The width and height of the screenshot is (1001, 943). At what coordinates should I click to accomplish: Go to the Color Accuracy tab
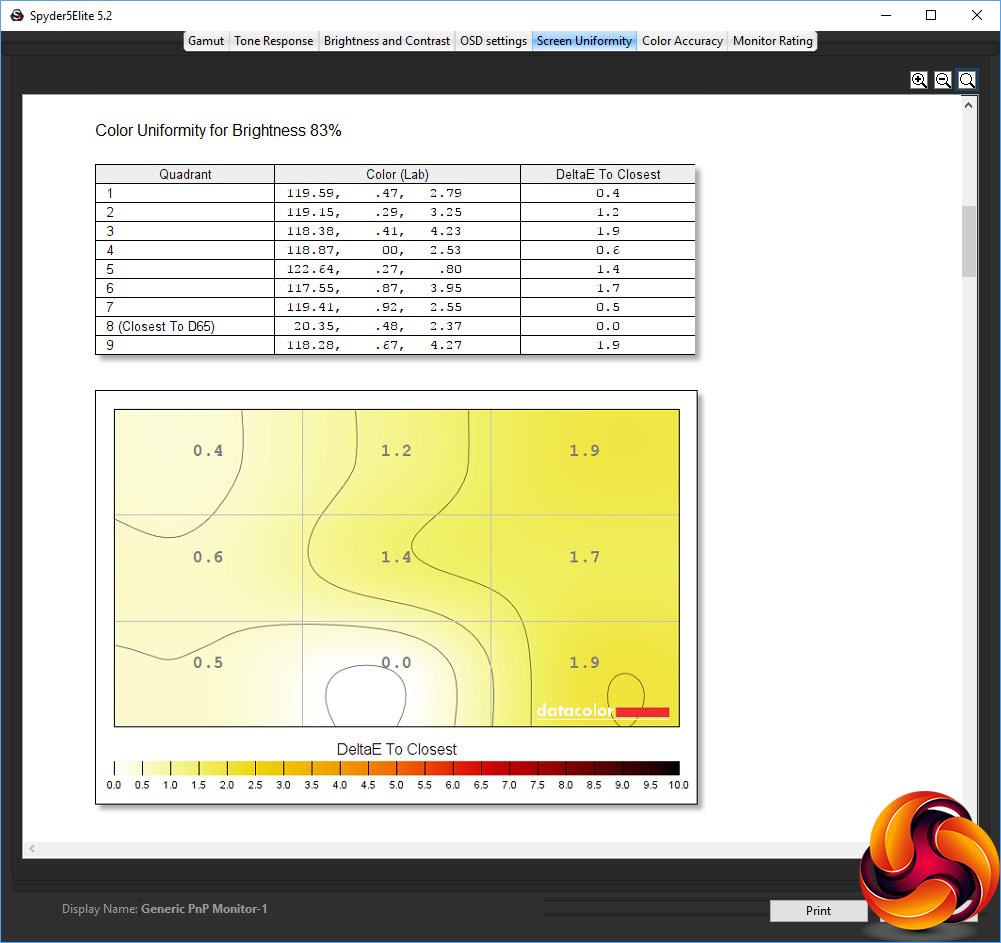point(682,41)
